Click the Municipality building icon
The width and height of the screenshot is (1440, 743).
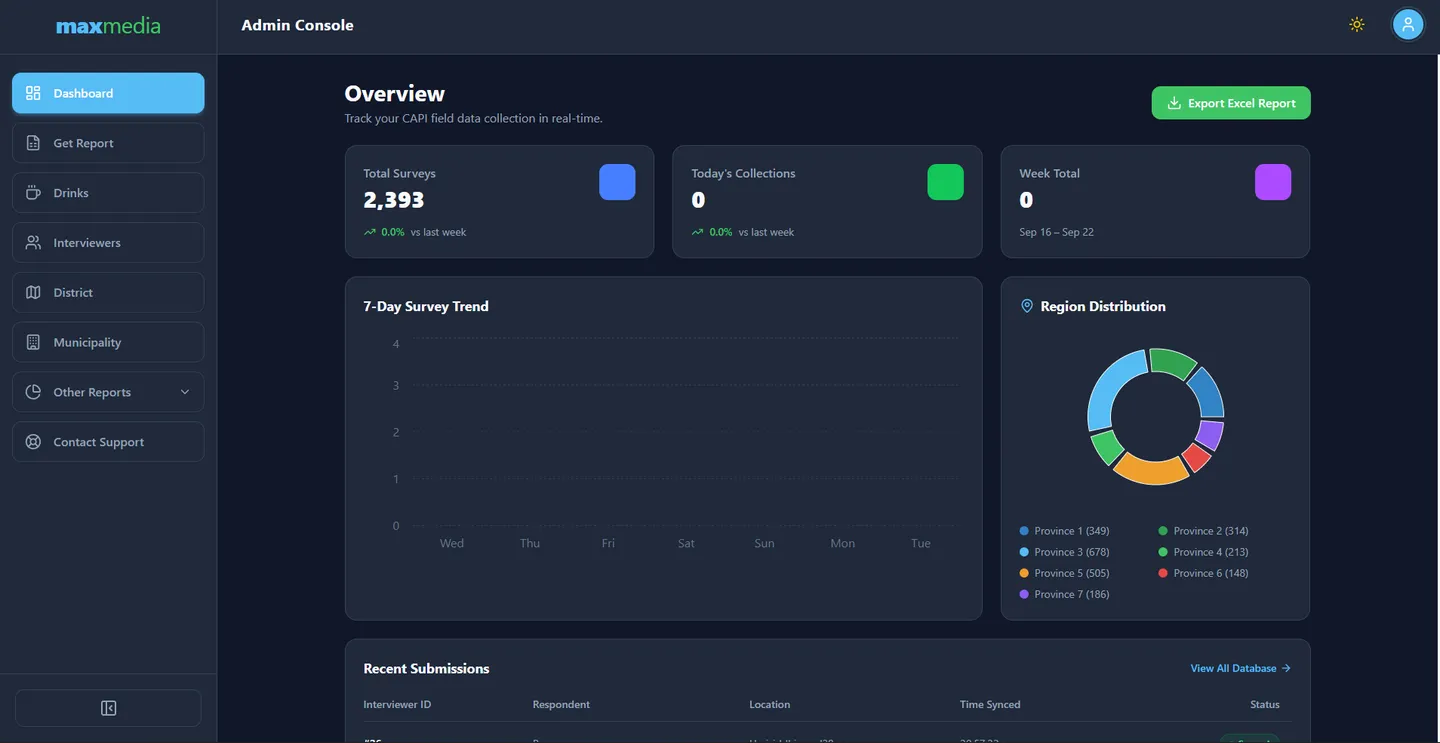pyautogui.click(x=33, y=342)
